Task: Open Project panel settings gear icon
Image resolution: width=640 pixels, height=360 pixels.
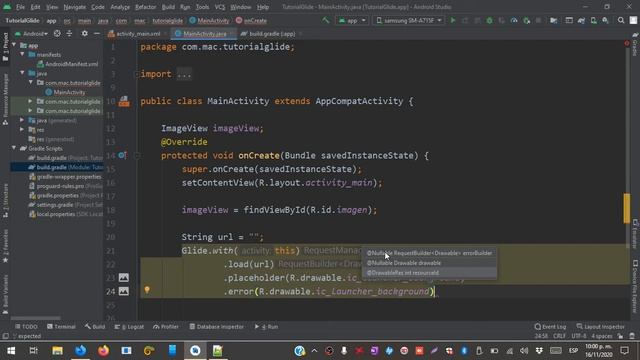Action: click(84, 33)
